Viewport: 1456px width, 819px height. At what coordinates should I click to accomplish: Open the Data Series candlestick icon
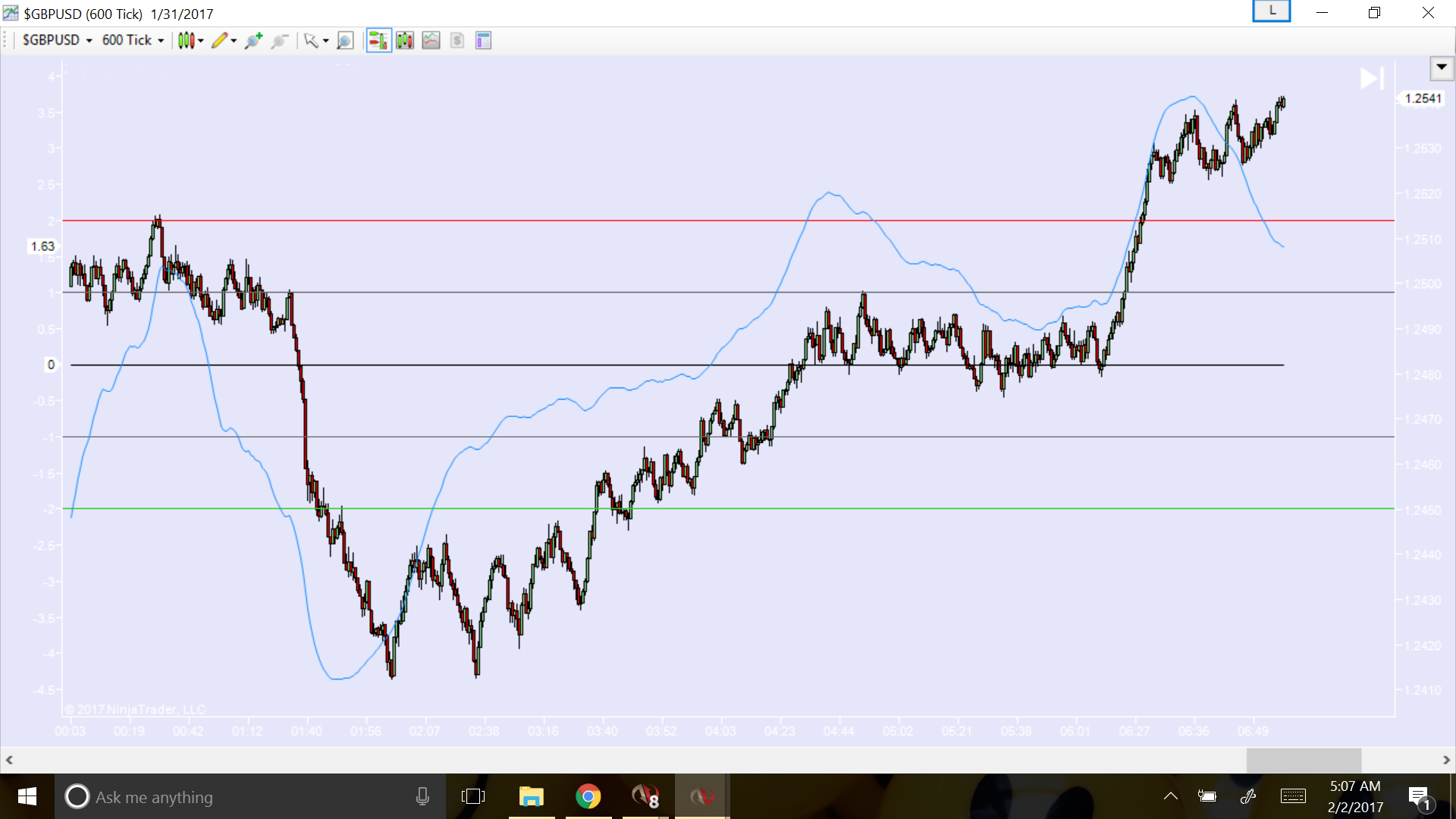[x=405, y=40]
